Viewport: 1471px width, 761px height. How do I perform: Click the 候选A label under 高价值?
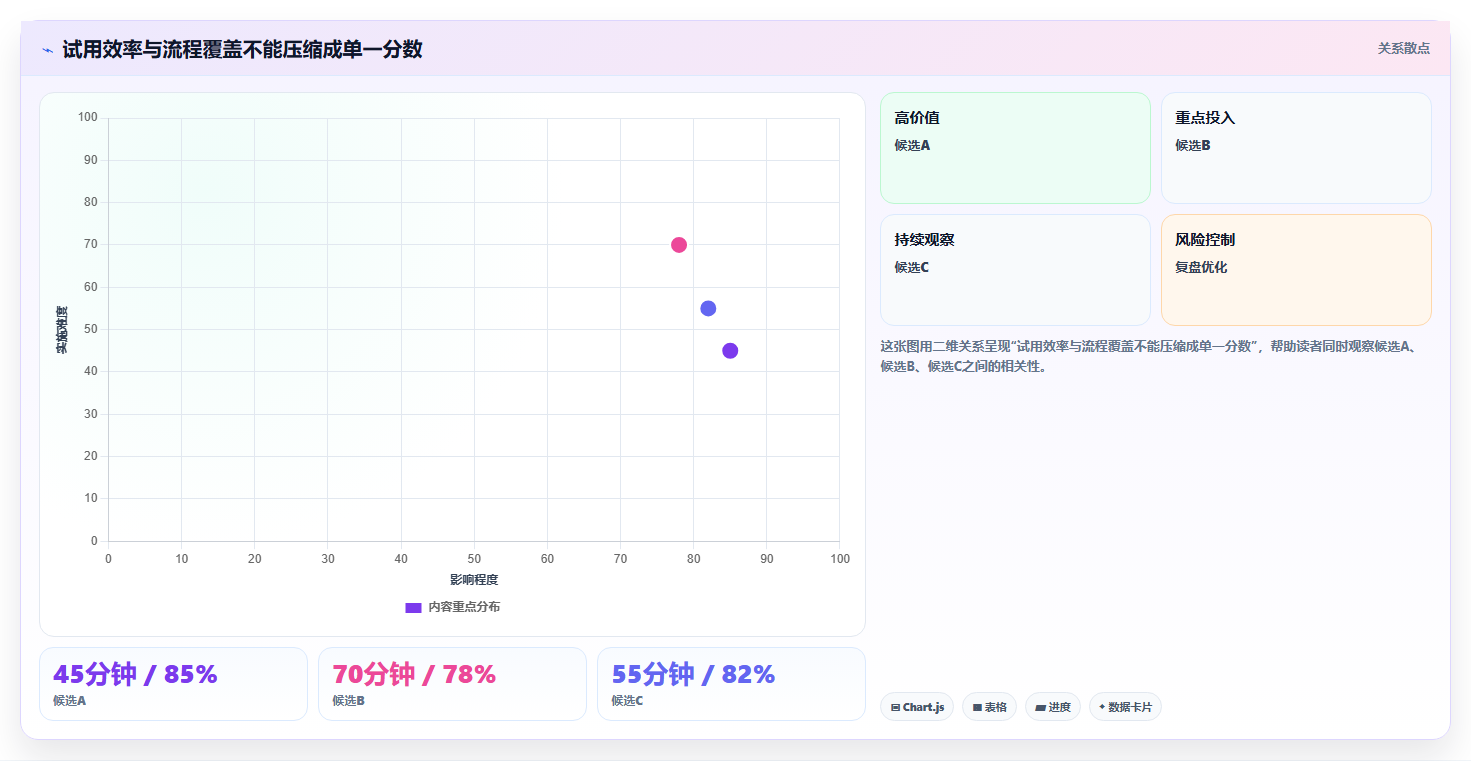[x=912, y=146]
